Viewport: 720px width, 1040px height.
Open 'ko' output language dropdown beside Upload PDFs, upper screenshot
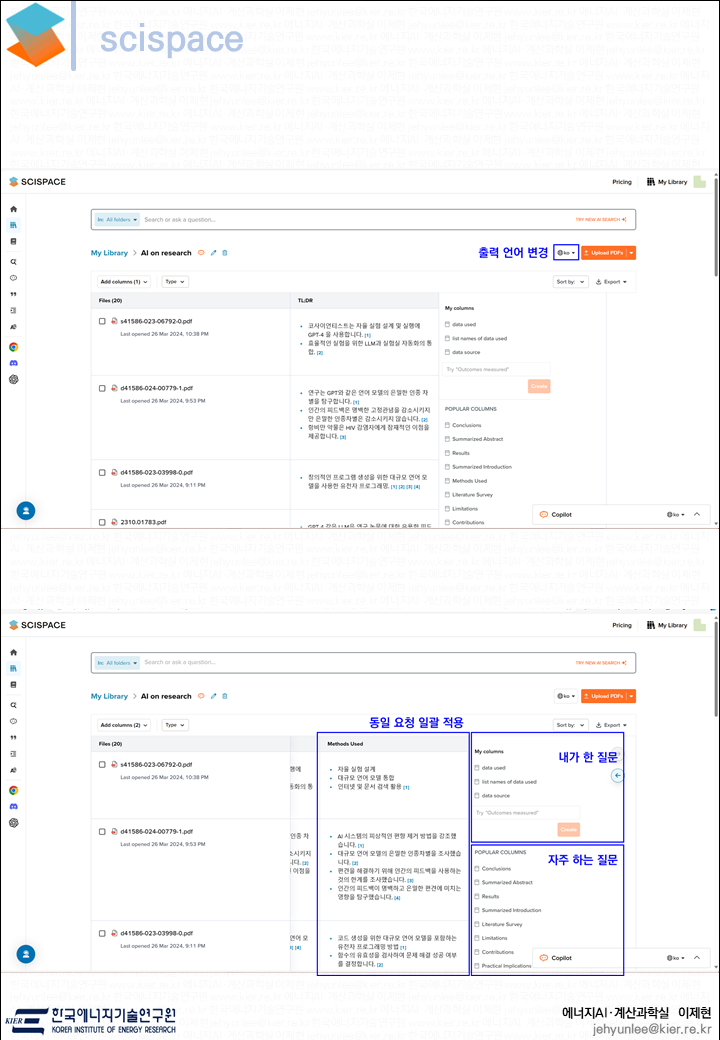(566, 253)
